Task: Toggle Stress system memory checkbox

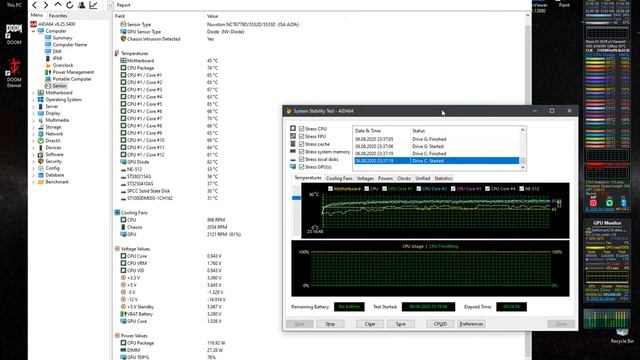Action: click(x=302, y=151)
